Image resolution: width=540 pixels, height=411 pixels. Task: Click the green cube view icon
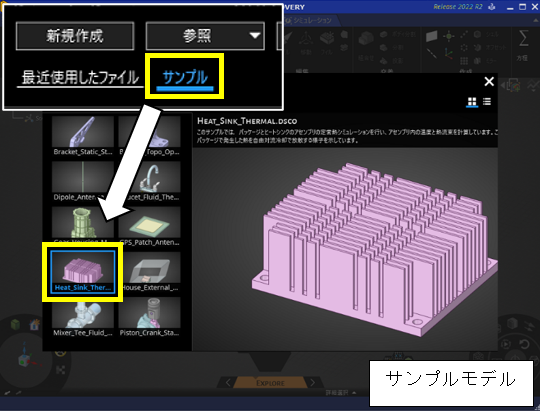pos(15,324)
